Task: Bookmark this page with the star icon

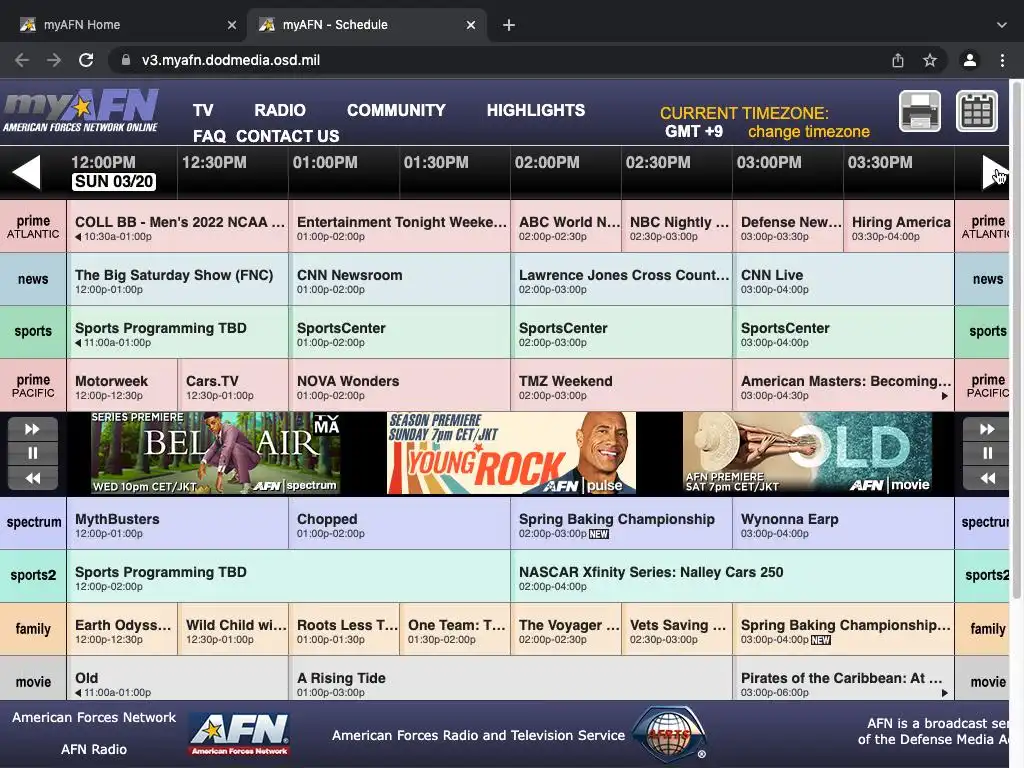Action: (930, 60)
